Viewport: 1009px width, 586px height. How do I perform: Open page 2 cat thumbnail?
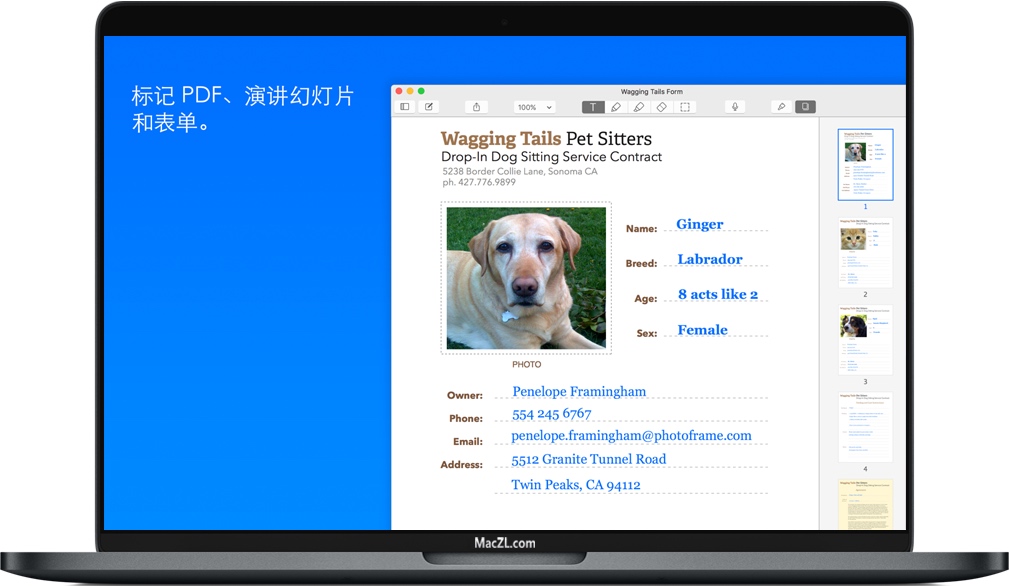866,252
